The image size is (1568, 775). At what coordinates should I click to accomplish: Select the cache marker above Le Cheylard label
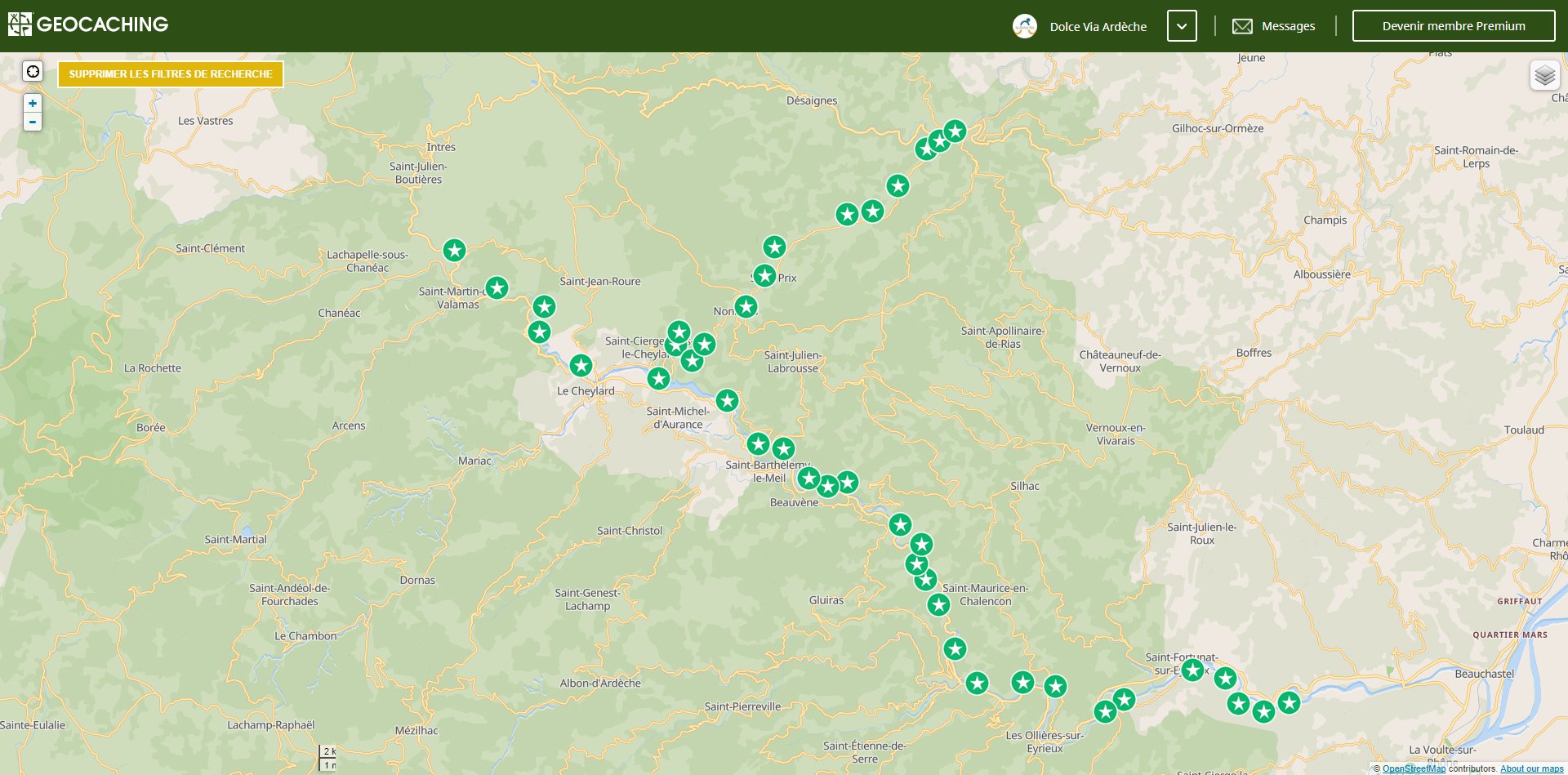pos(581,365)
